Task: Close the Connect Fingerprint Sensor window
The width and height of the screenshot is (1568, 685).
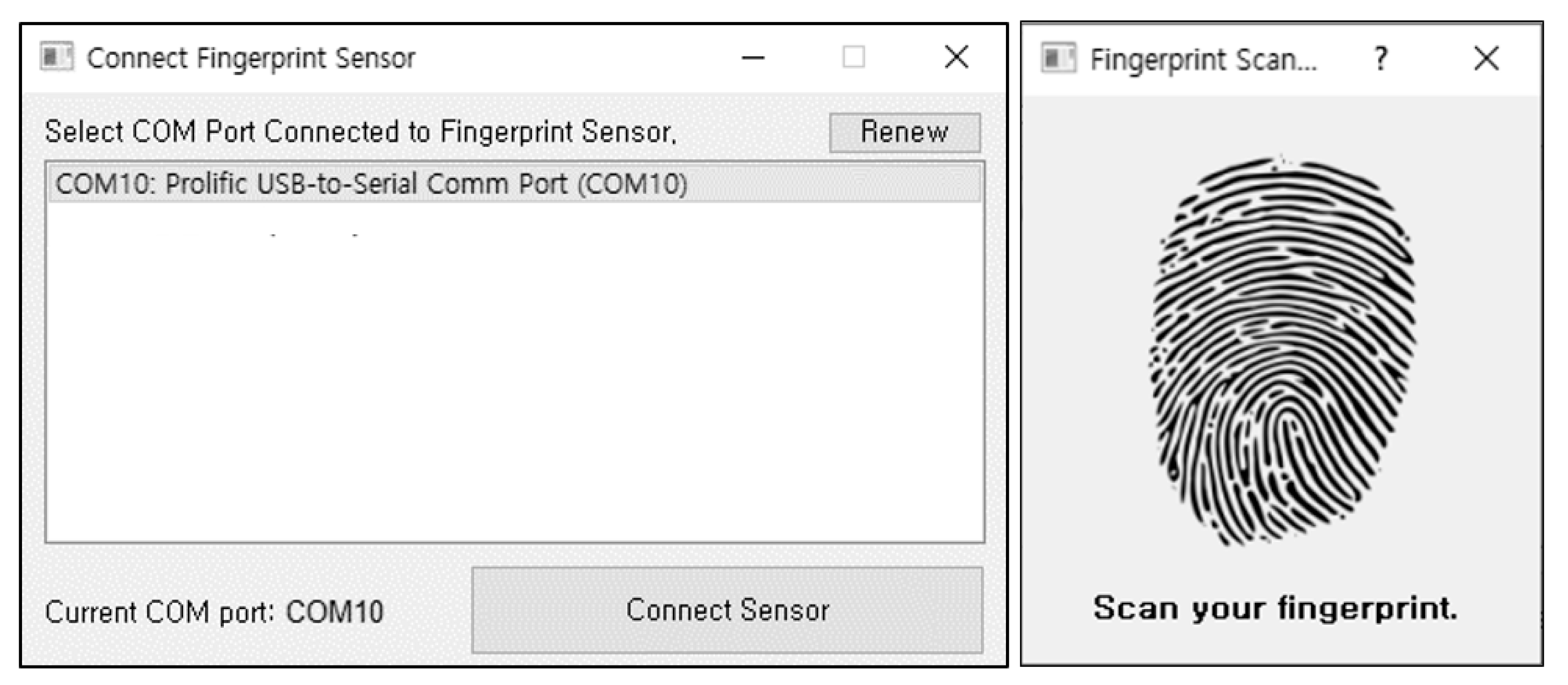Action: tap(956, 58)
